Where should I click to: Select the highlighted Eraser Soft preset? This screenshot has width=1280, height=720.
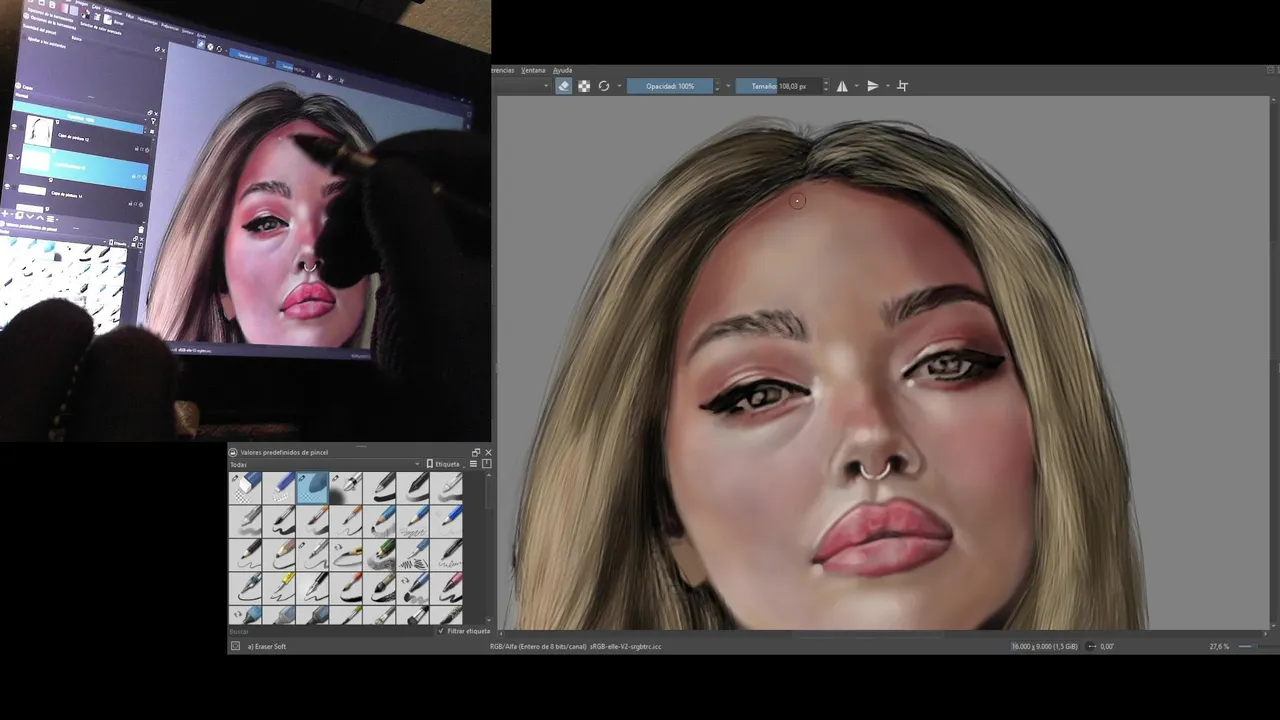(x=312, y=487)
